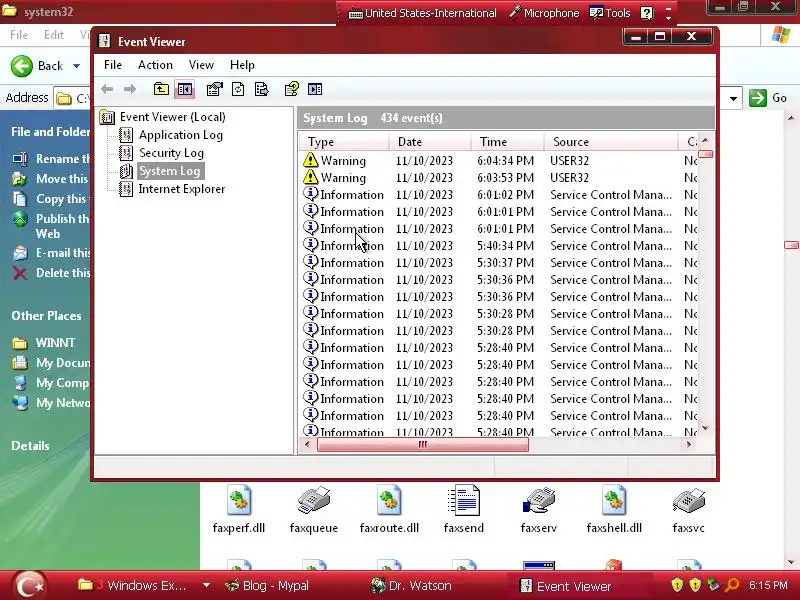Sort events by the Date column header
This screenshot has height=600, width=800.
click(x=430, y=141)
